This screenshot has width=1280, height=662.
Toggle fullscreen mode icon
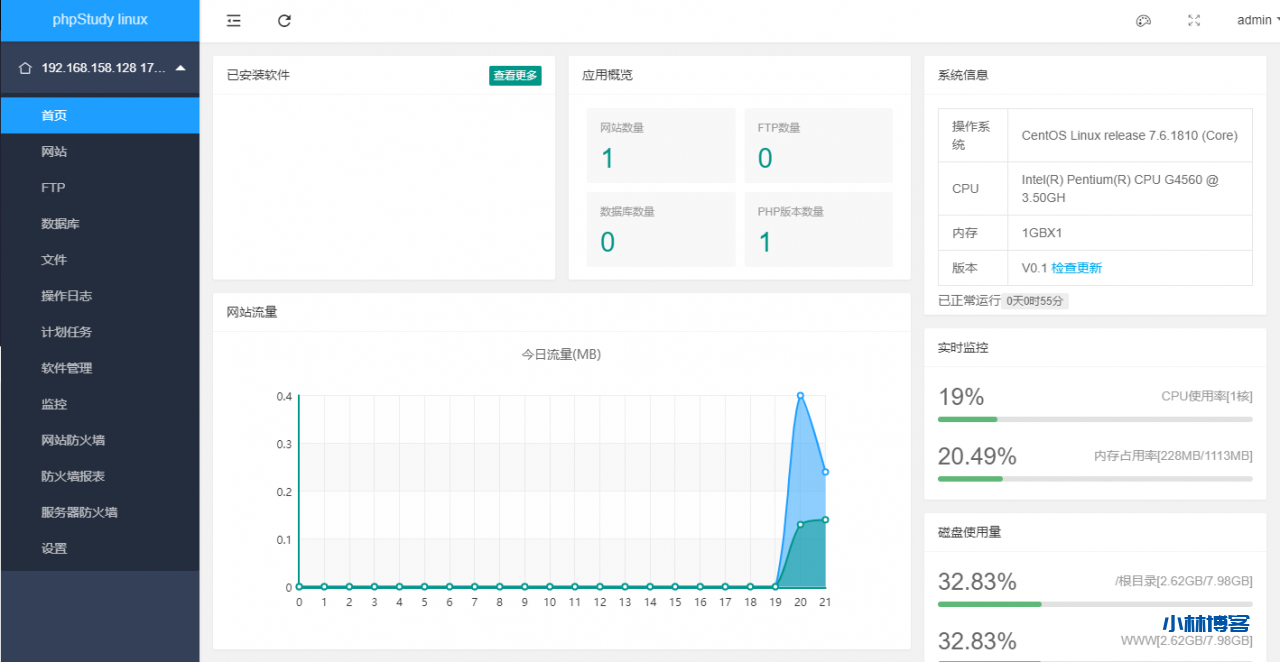1193,21
